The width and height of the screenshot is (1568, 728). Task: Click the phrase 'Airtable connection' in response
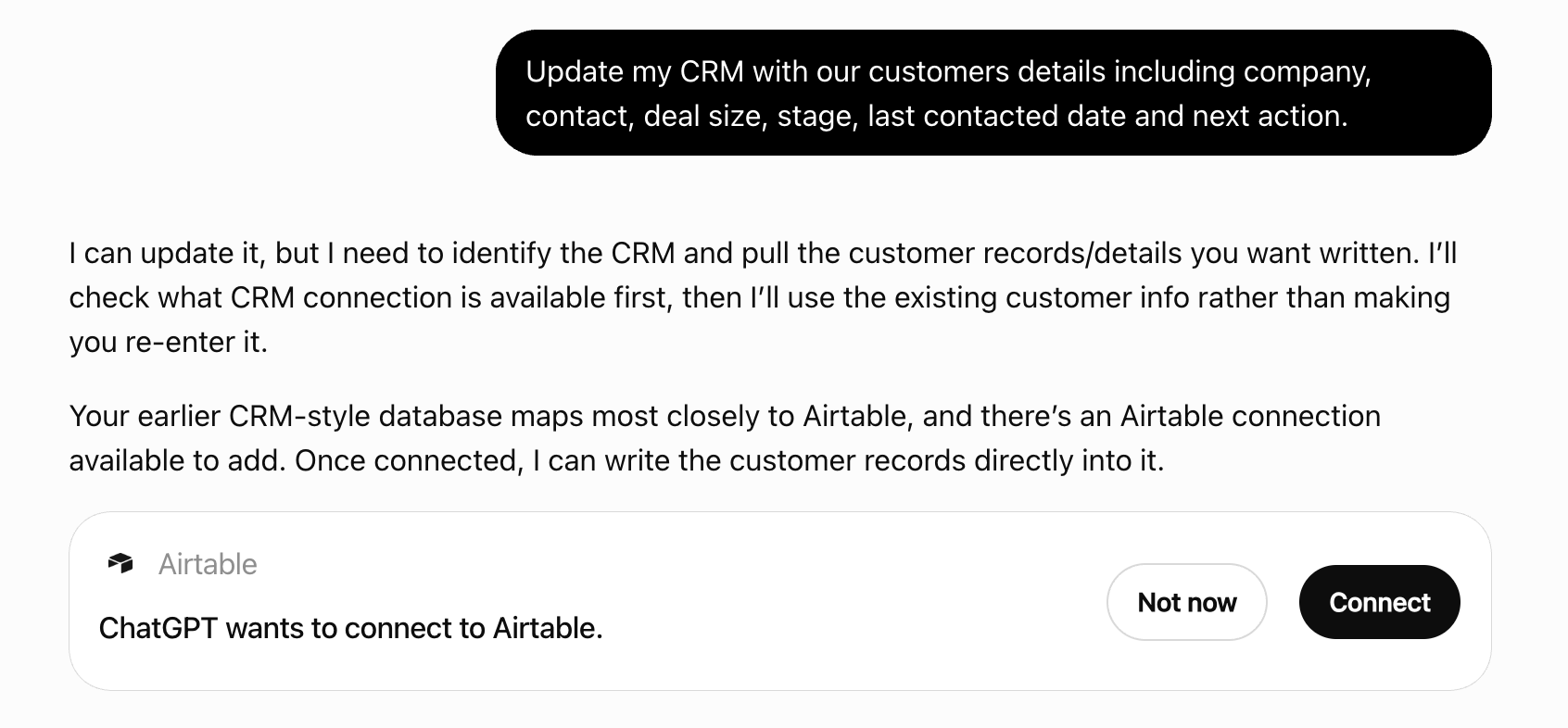(x=1250, y=416)
